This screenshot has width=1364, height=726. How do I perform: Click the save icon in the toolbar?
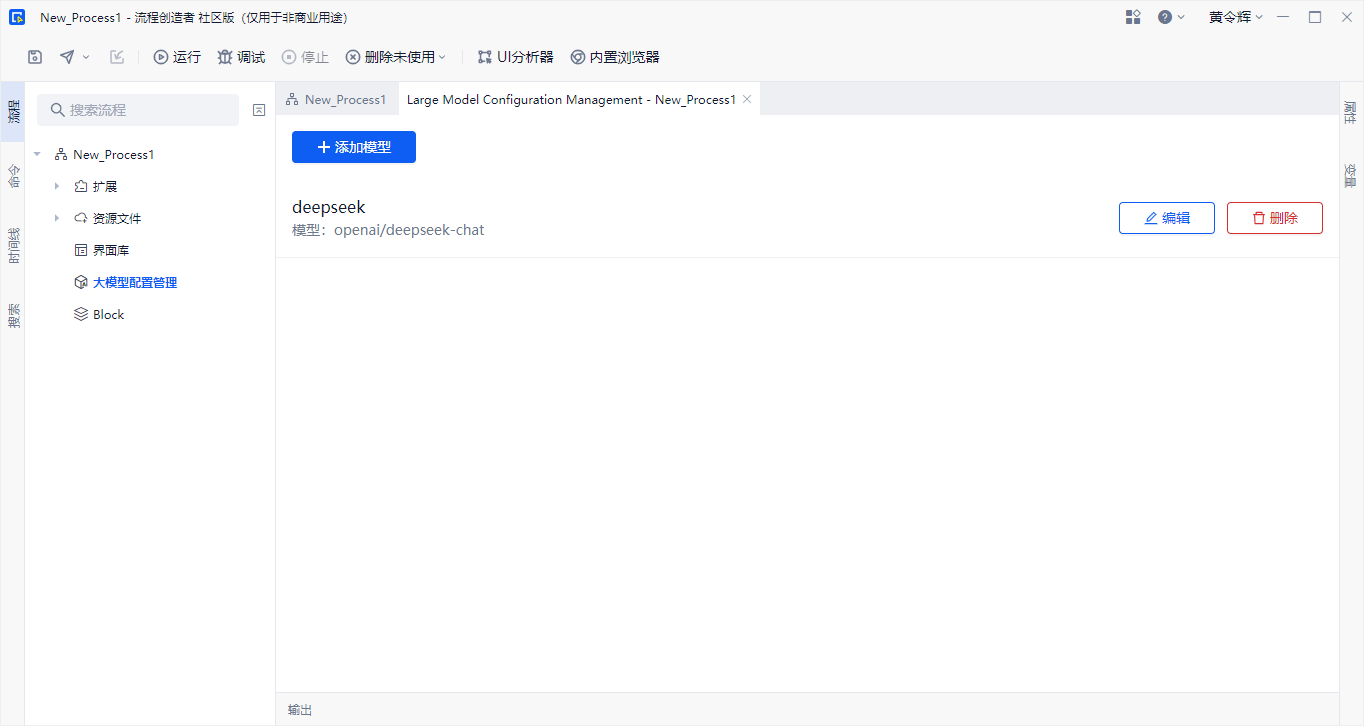(x=35, y=57)
